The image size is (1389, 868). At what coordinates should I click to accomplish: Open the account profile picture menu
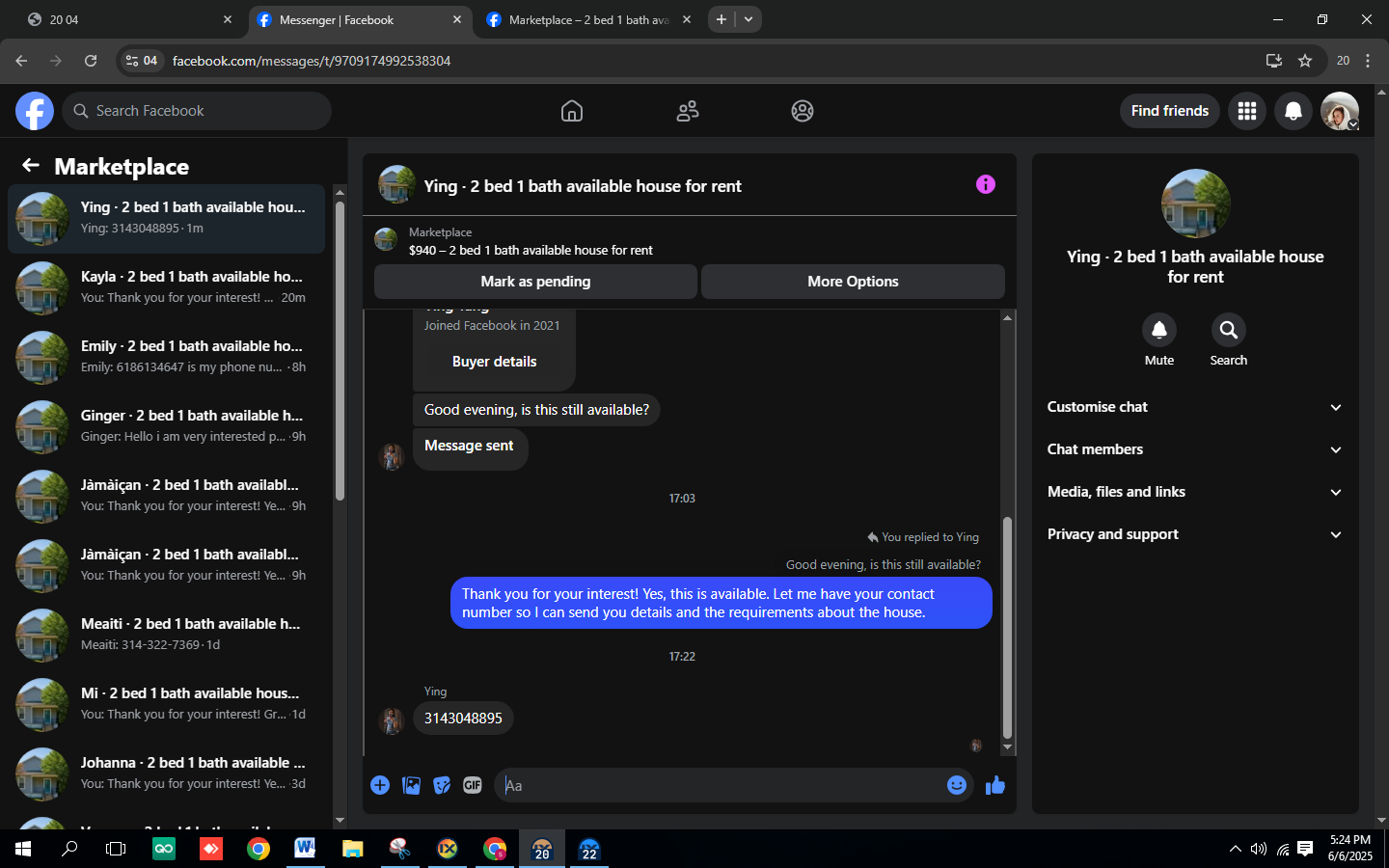coord(1340,111)
